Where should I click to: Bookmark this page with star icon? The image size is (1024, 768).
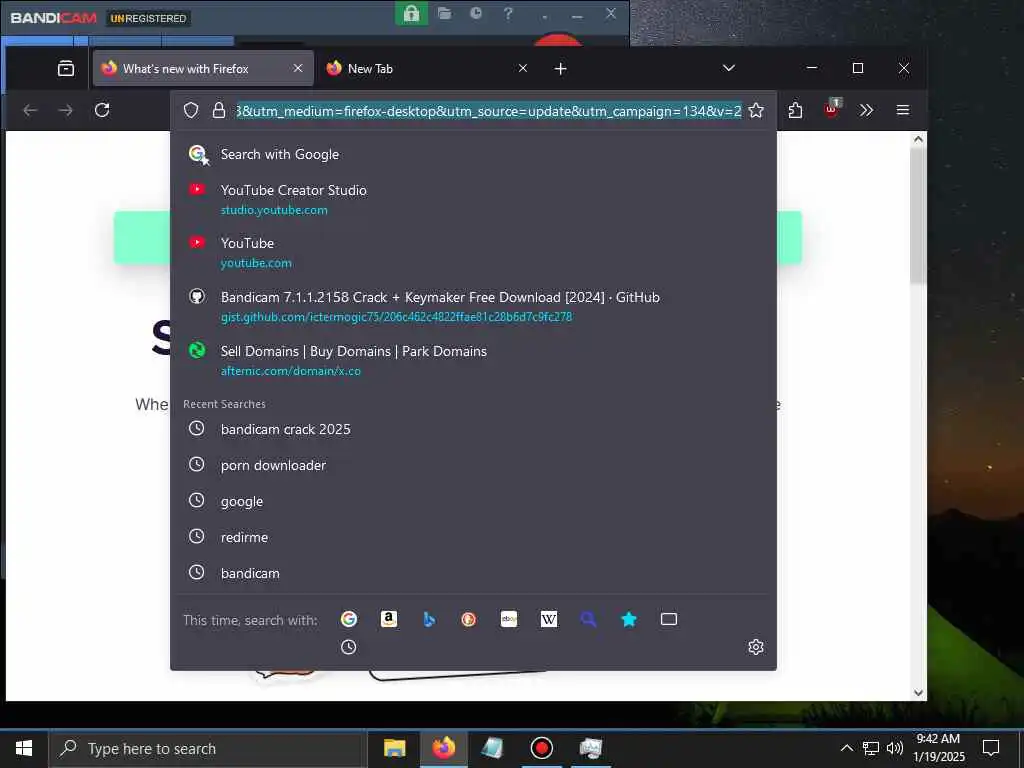756,110
